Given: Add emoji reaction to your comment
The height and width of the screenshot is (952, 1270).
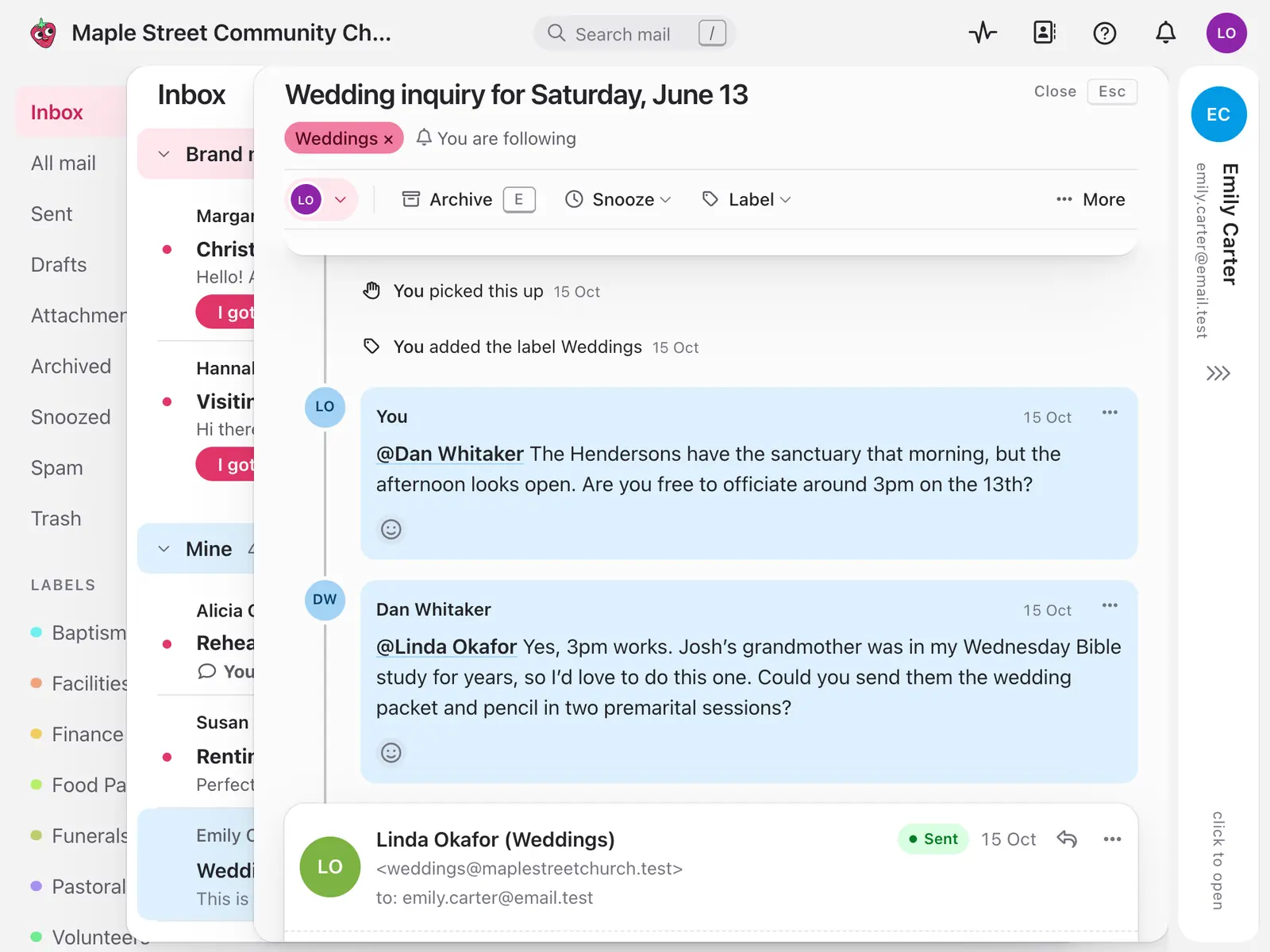Looking at the screenshot, I should click(x=391, y=529).
